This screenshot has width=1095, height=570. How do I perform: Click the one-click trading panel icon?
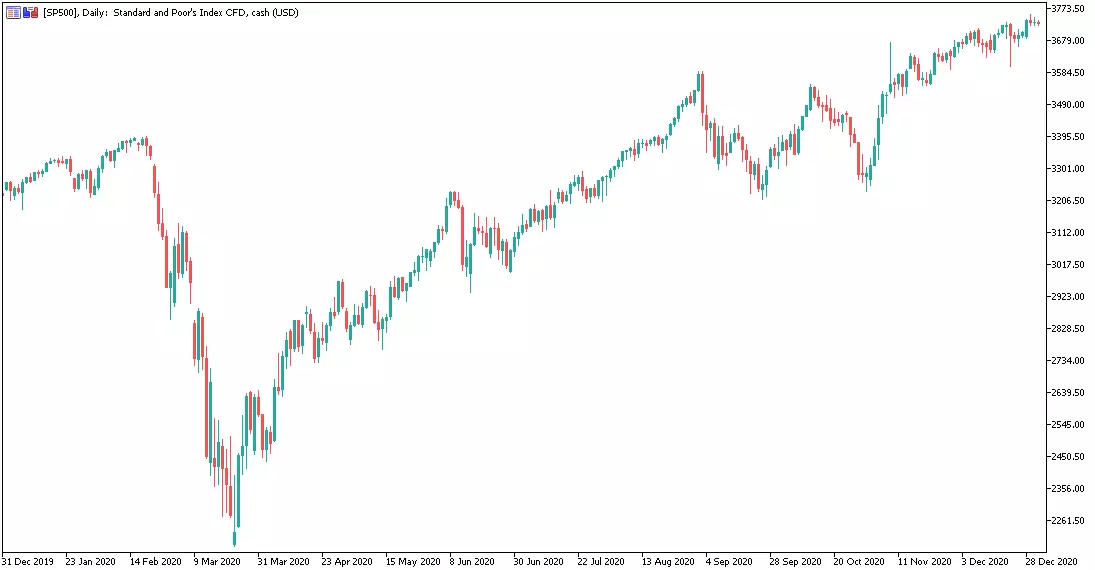[13, 13]
